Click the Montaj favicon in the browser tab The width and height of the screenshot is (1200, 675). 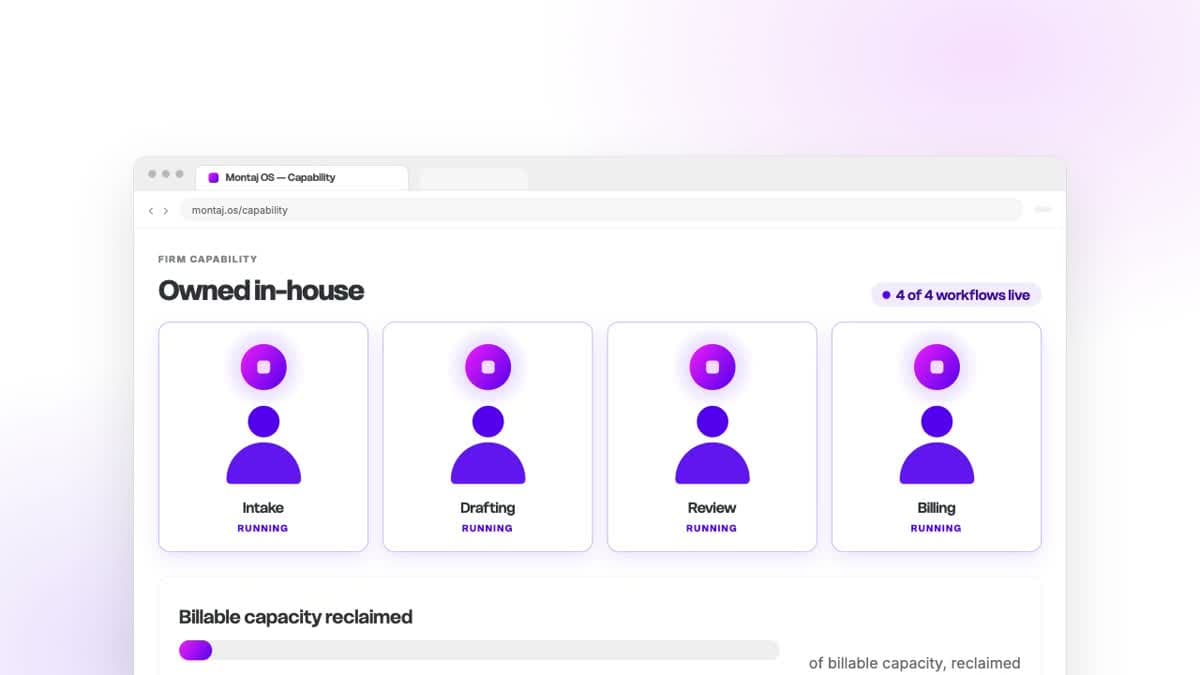213,178
